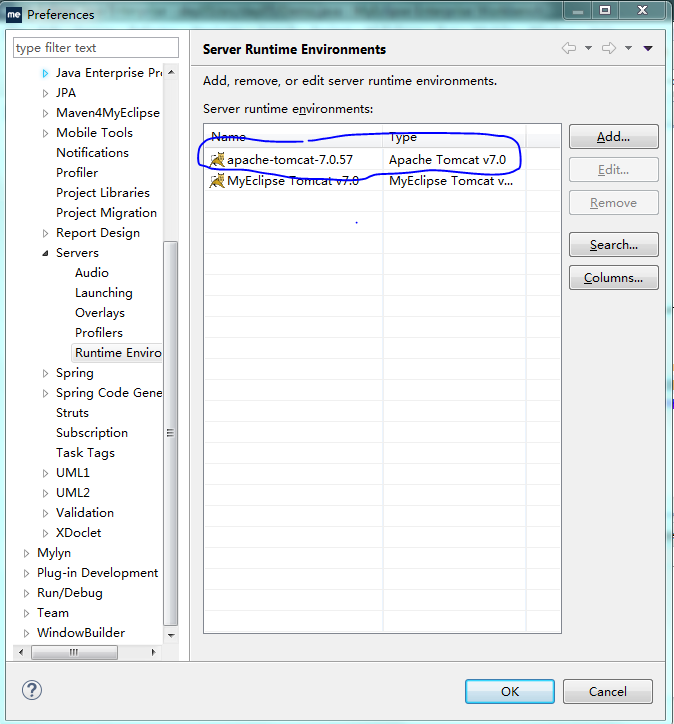Select Launching under Servers
Viewport: 674px width, 724px height.
[103, 293]
